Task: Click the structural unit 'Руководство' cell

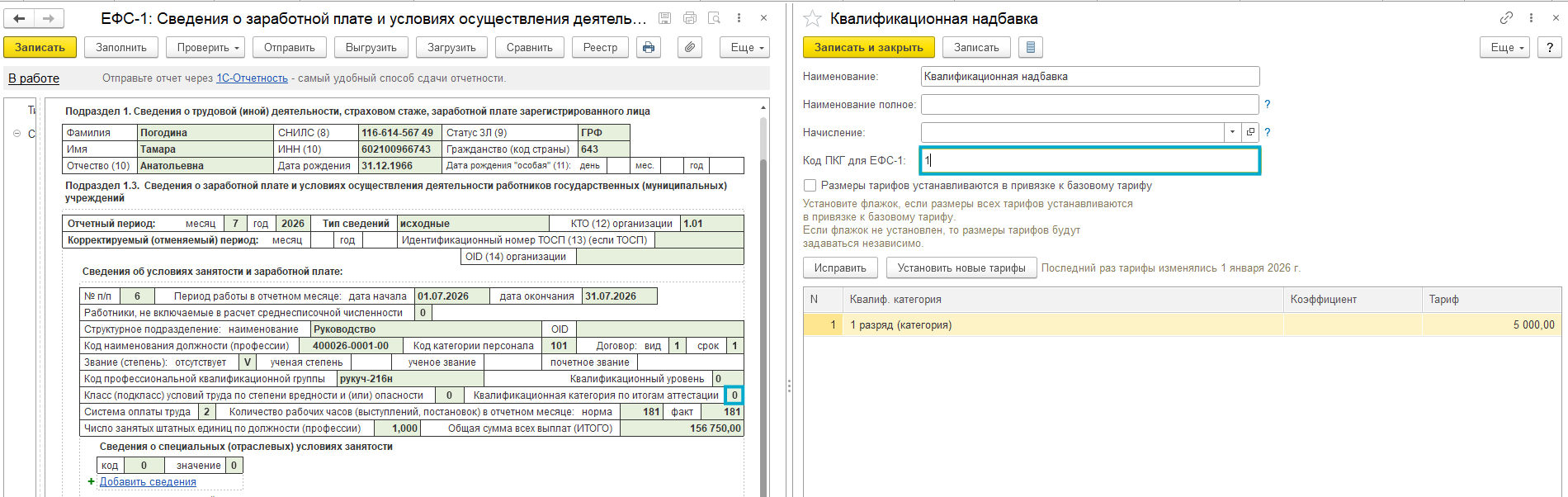Action: click(427, 329)
